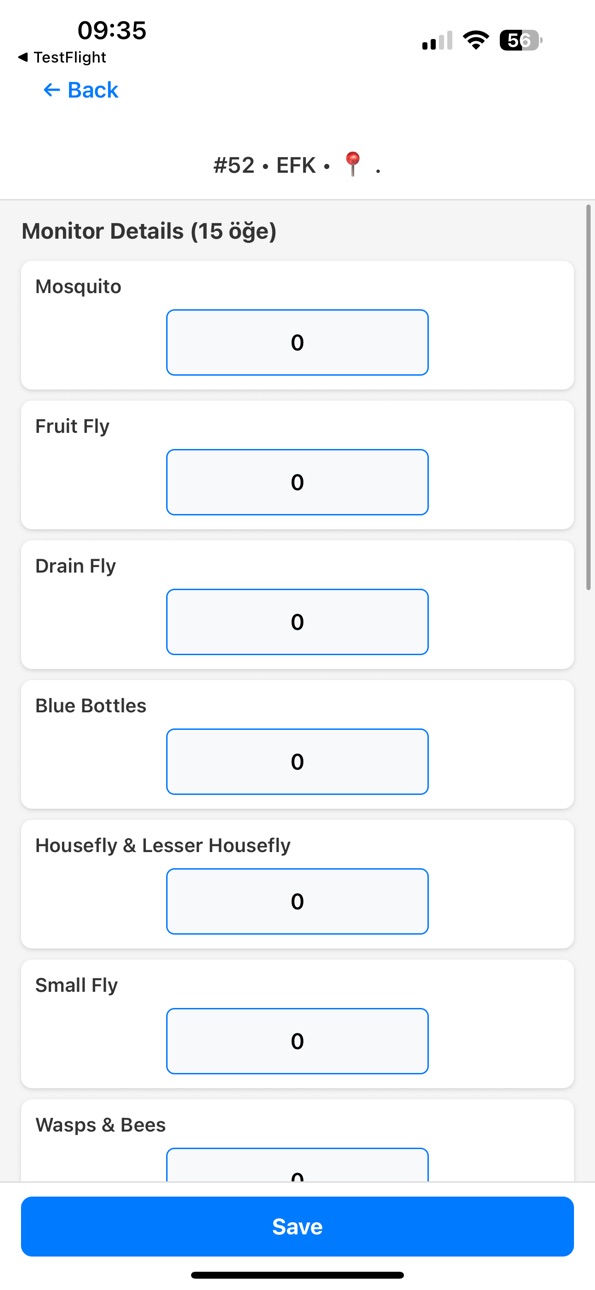Viewport: 595px width, 1290px height.
Task: Select the Drain Fly count field
Action: pos(297,622)
